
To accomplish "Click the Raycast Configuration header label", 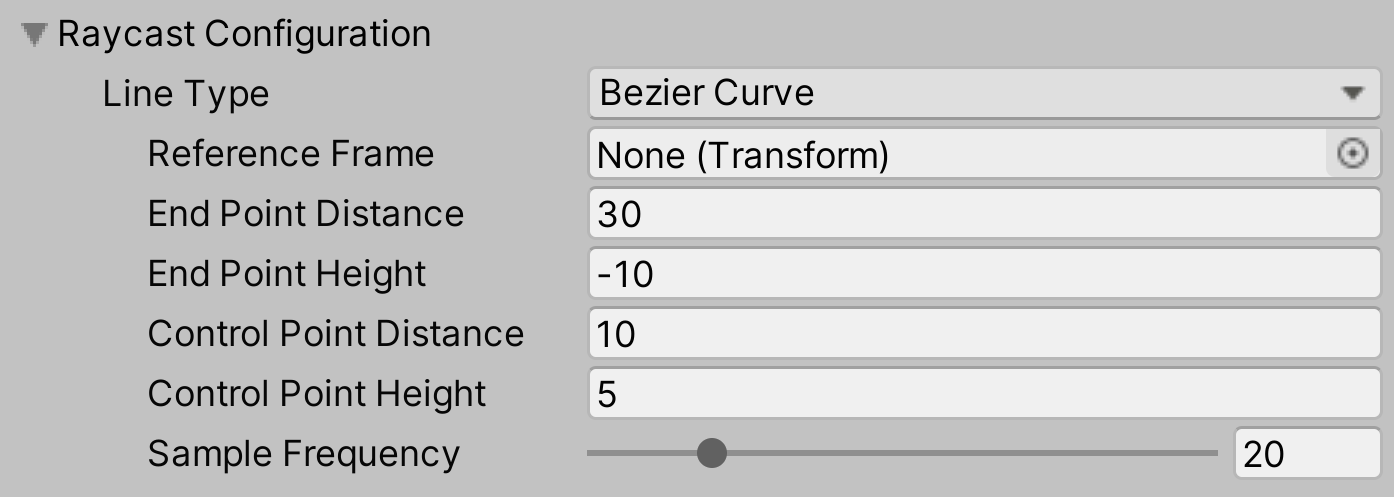I will pos(244,34).
